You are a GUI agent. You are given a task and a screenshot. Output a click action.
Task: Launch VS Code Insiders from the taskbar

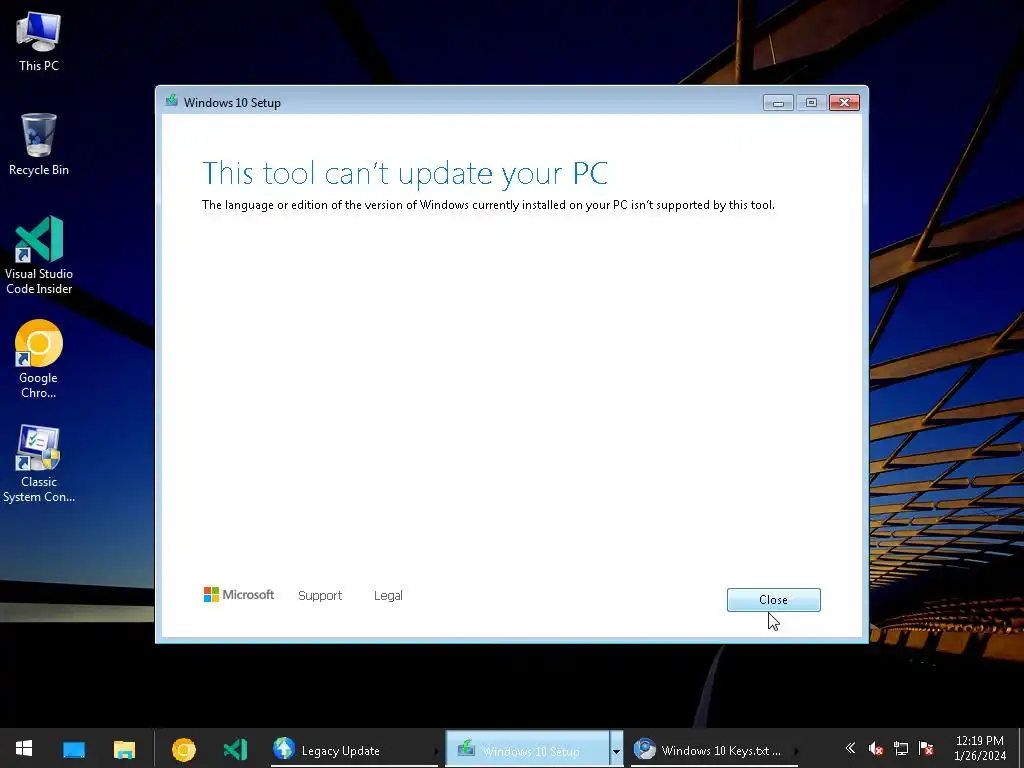[x=235, y=749]
